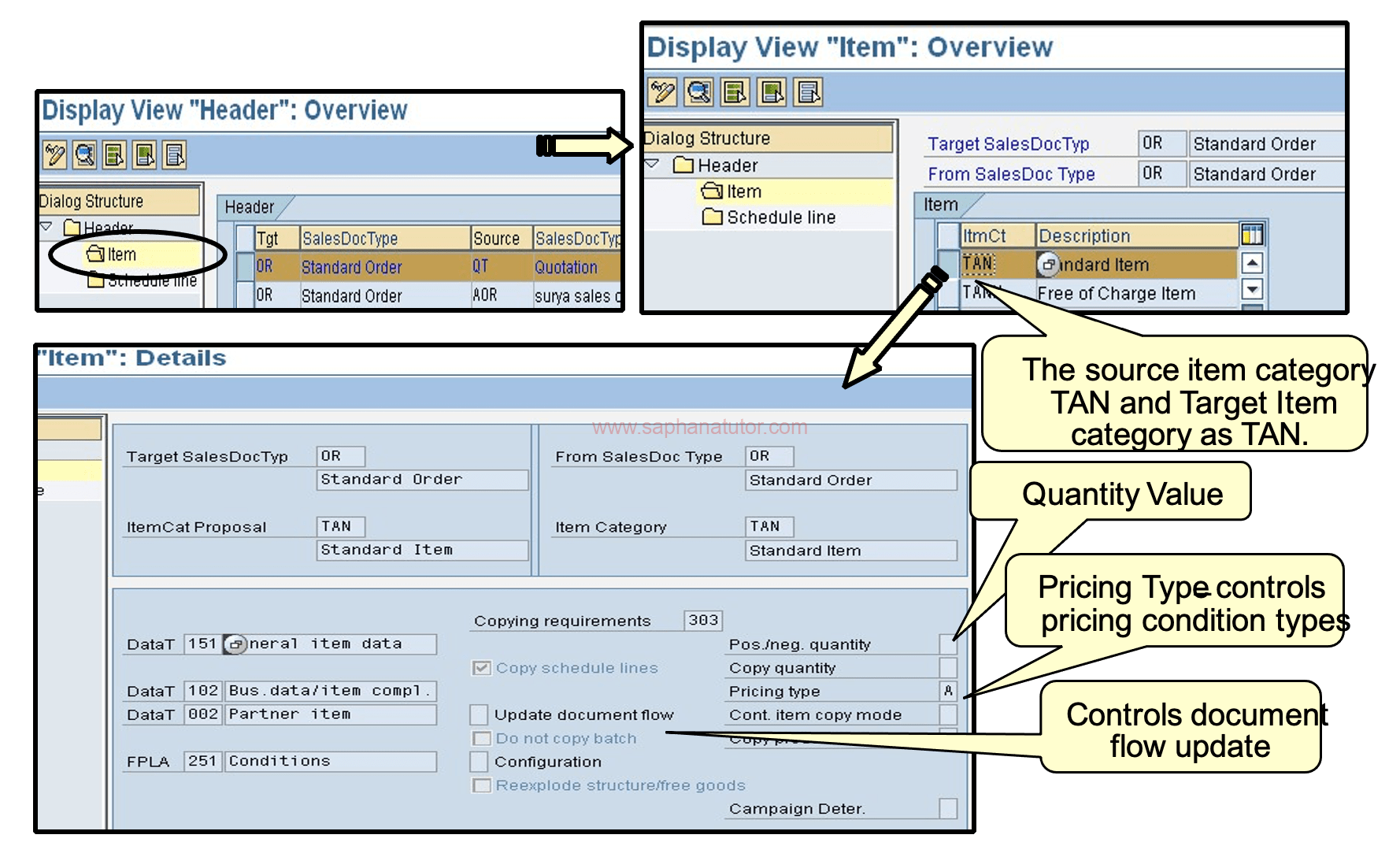
Task: Click the AOR source cell in Header table
Action: pos(502,295)
